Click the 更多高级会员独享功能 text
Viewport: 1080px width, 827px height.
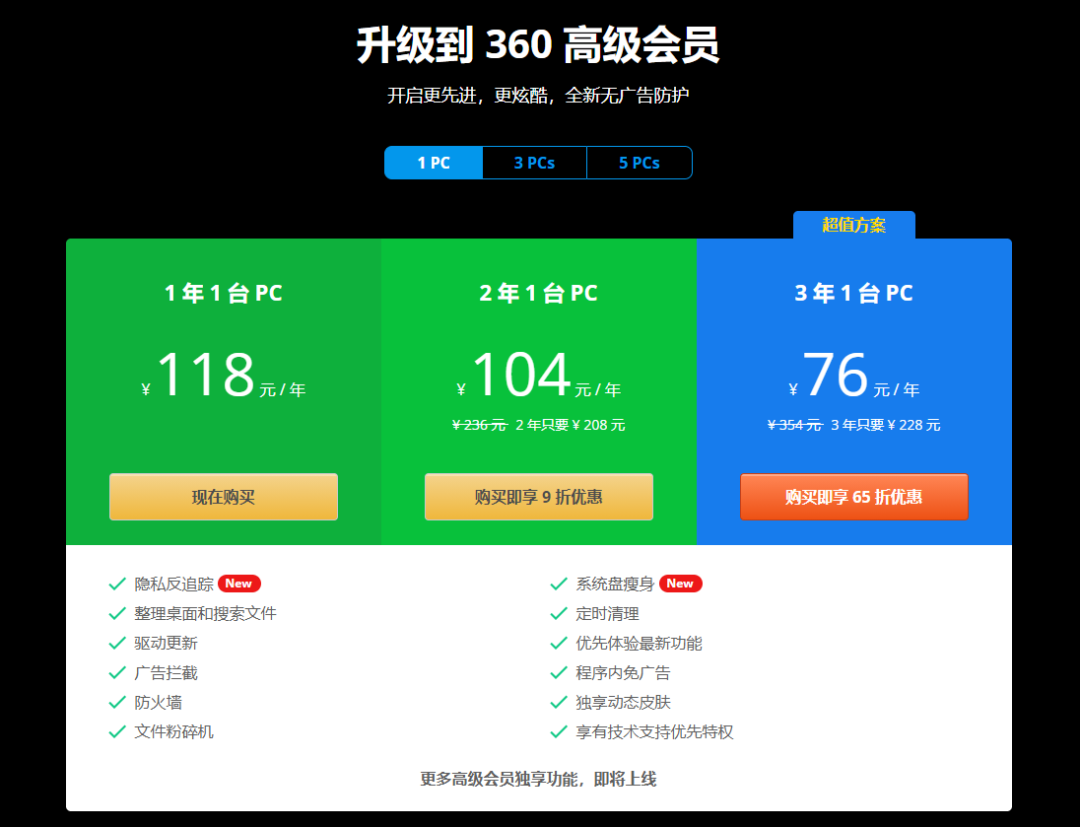[540, 778]
